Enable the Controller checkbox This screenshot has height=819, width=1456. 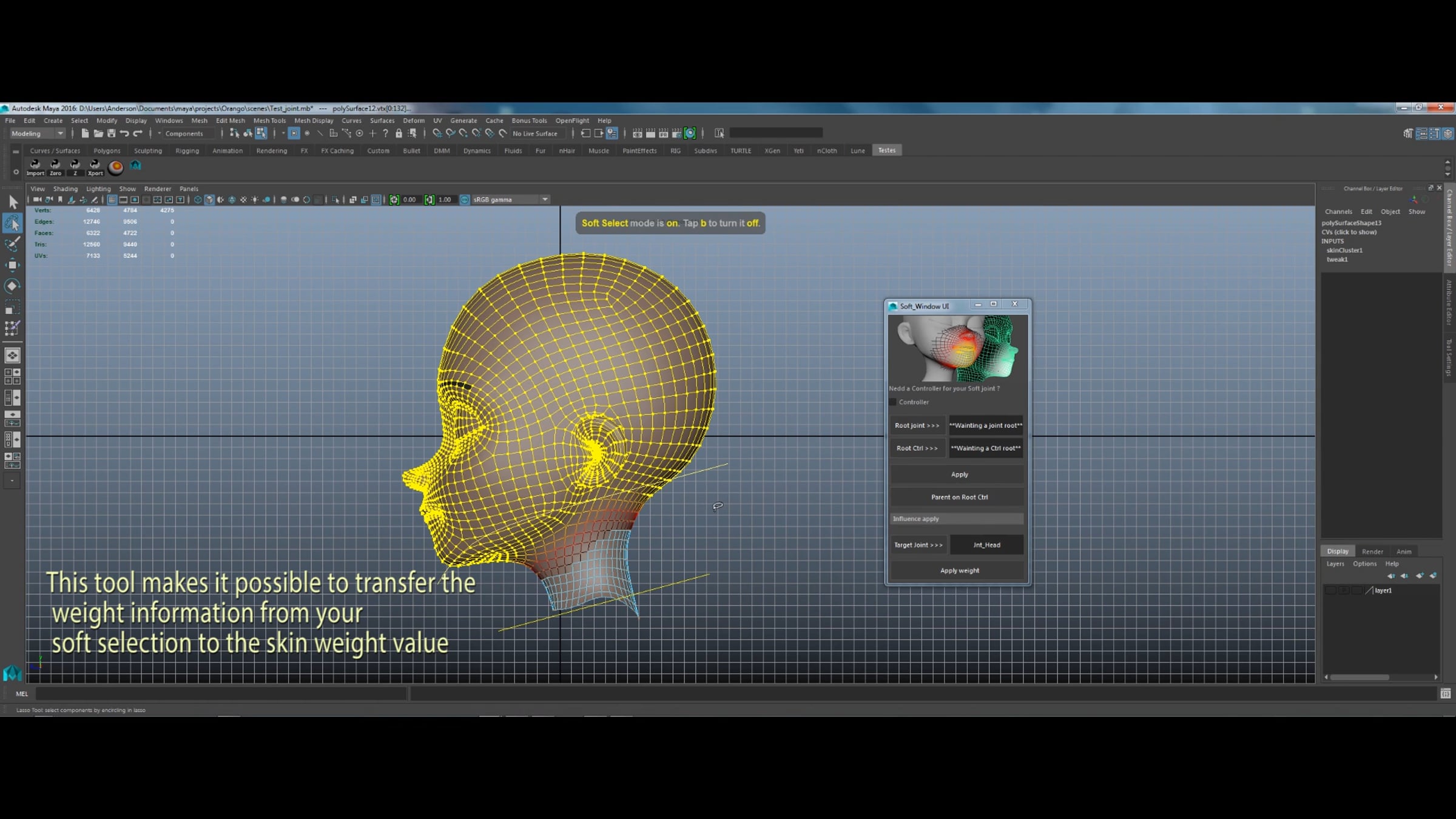click(x=893, y=402)
